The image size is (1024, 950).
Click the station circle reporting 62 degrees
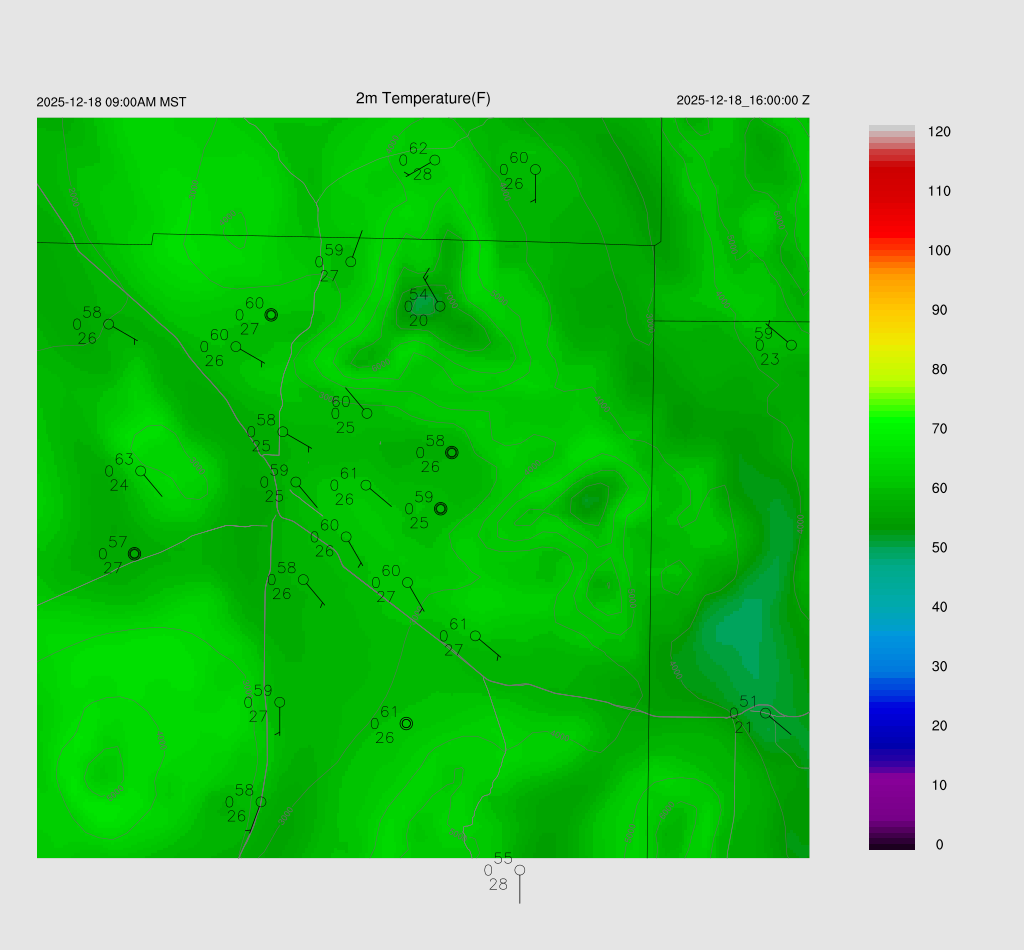(434, 160)
